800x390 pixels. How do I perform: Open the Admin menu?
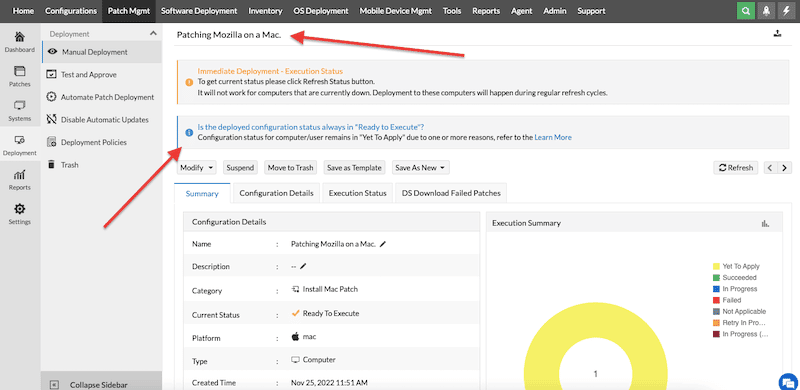click(x=555, y=11)
